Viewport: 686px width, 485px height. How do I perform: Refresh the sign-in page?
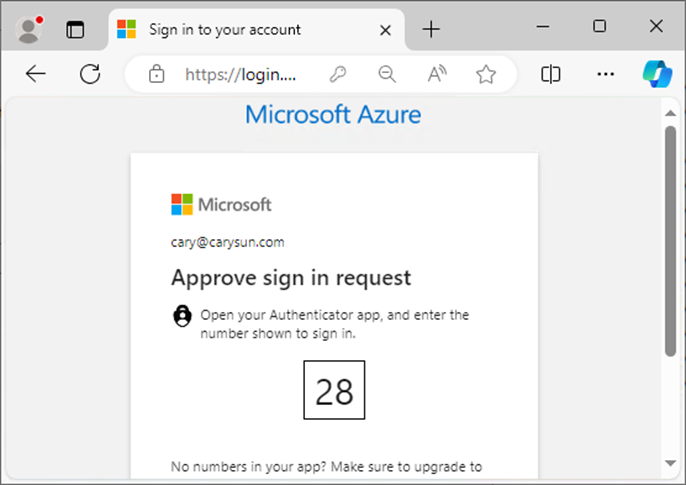coord(90,73)
